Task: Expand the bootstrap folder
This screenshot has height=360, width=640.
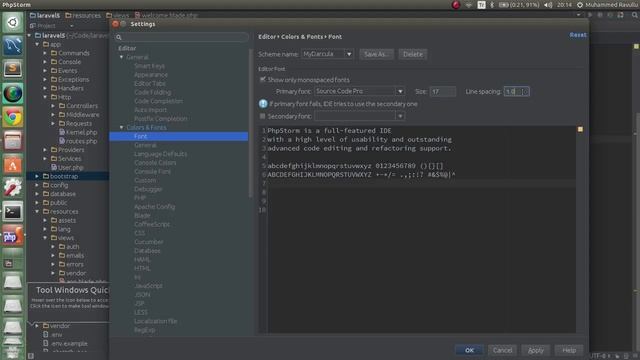Action: coord(37,176)
